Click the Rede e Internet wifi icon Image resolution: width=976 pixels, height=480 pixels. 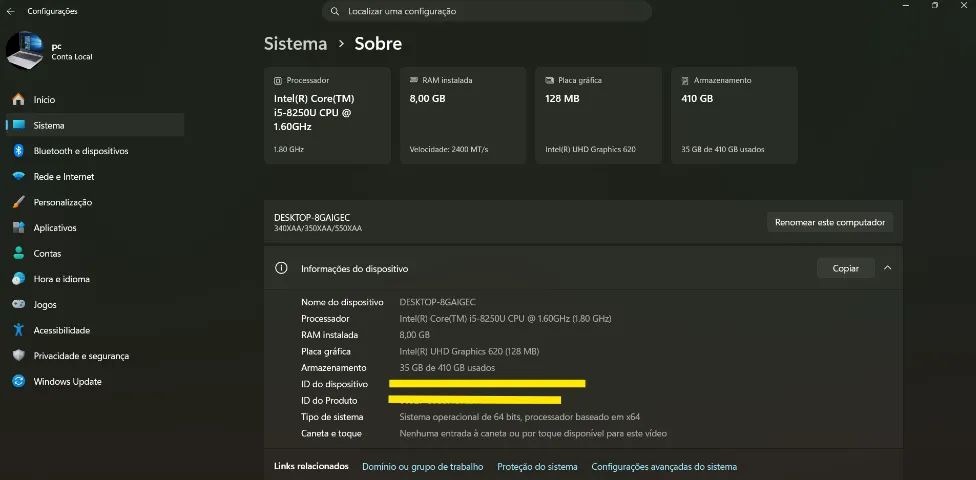[x=19, y=177]
